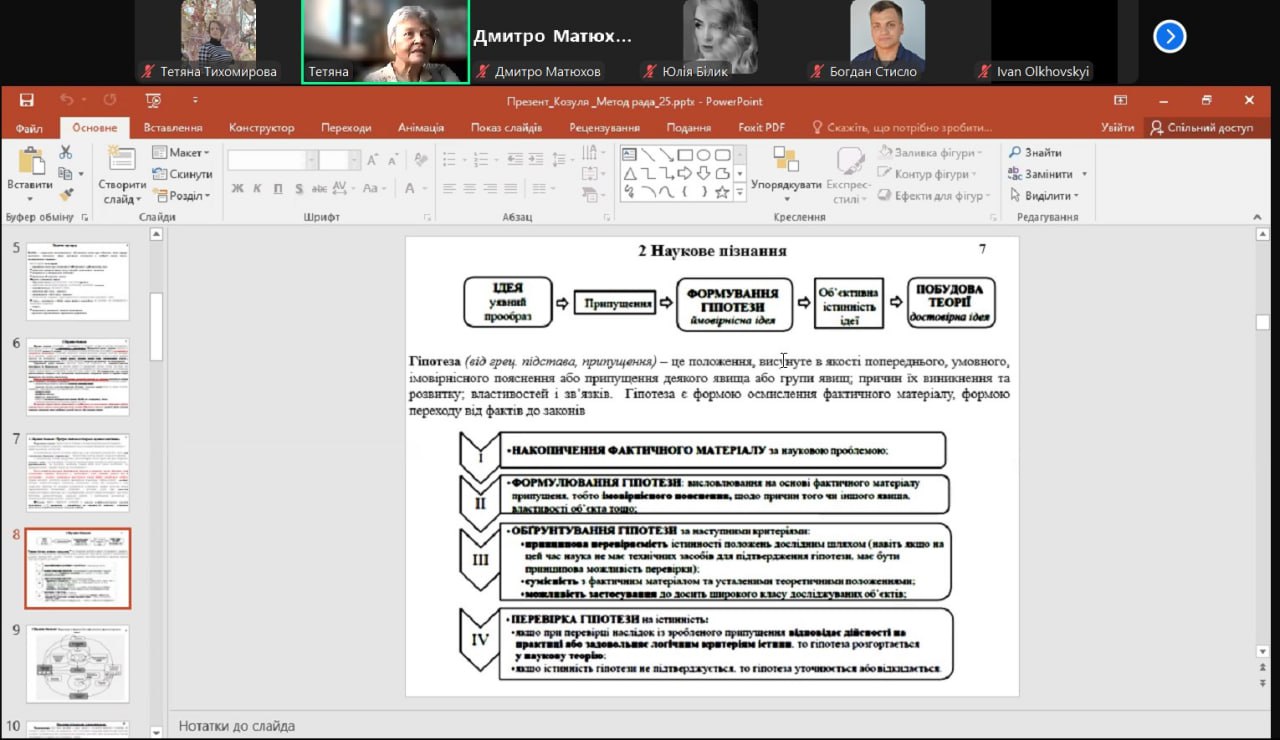The height and width of the screenshot is (740, 1280).
Task: Switch to the Анімація tab
Action: click(x=420, y=128)
